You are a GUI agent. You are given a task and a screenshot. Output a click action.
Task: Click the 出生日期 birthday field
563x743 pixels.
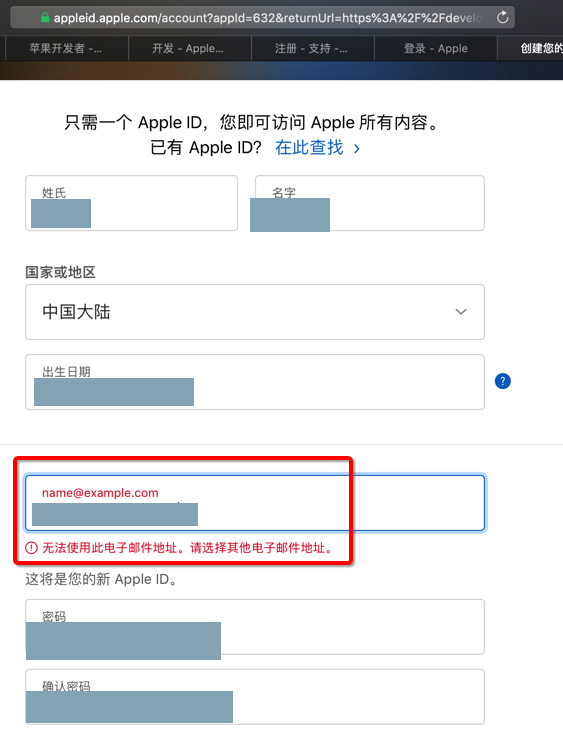(x=255, y=382)
